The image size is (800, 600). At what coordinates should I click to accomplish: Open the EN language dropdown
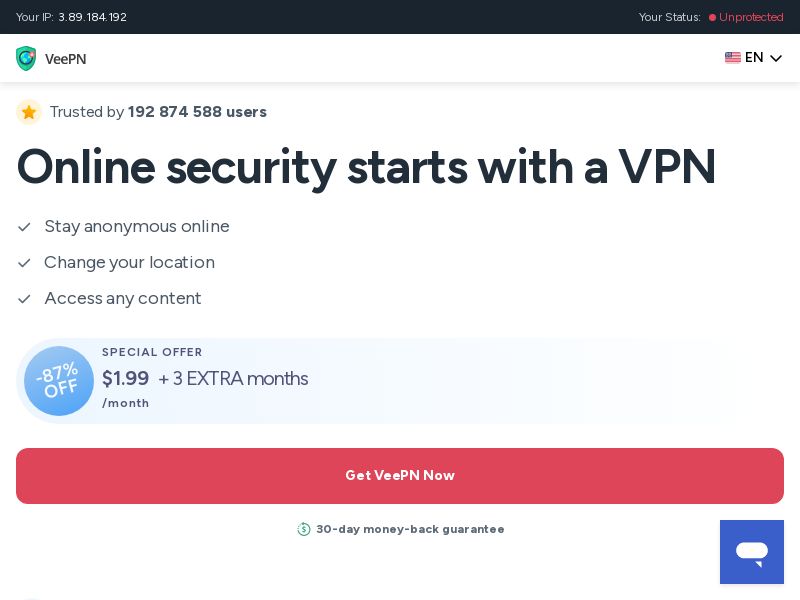point(754,57)
